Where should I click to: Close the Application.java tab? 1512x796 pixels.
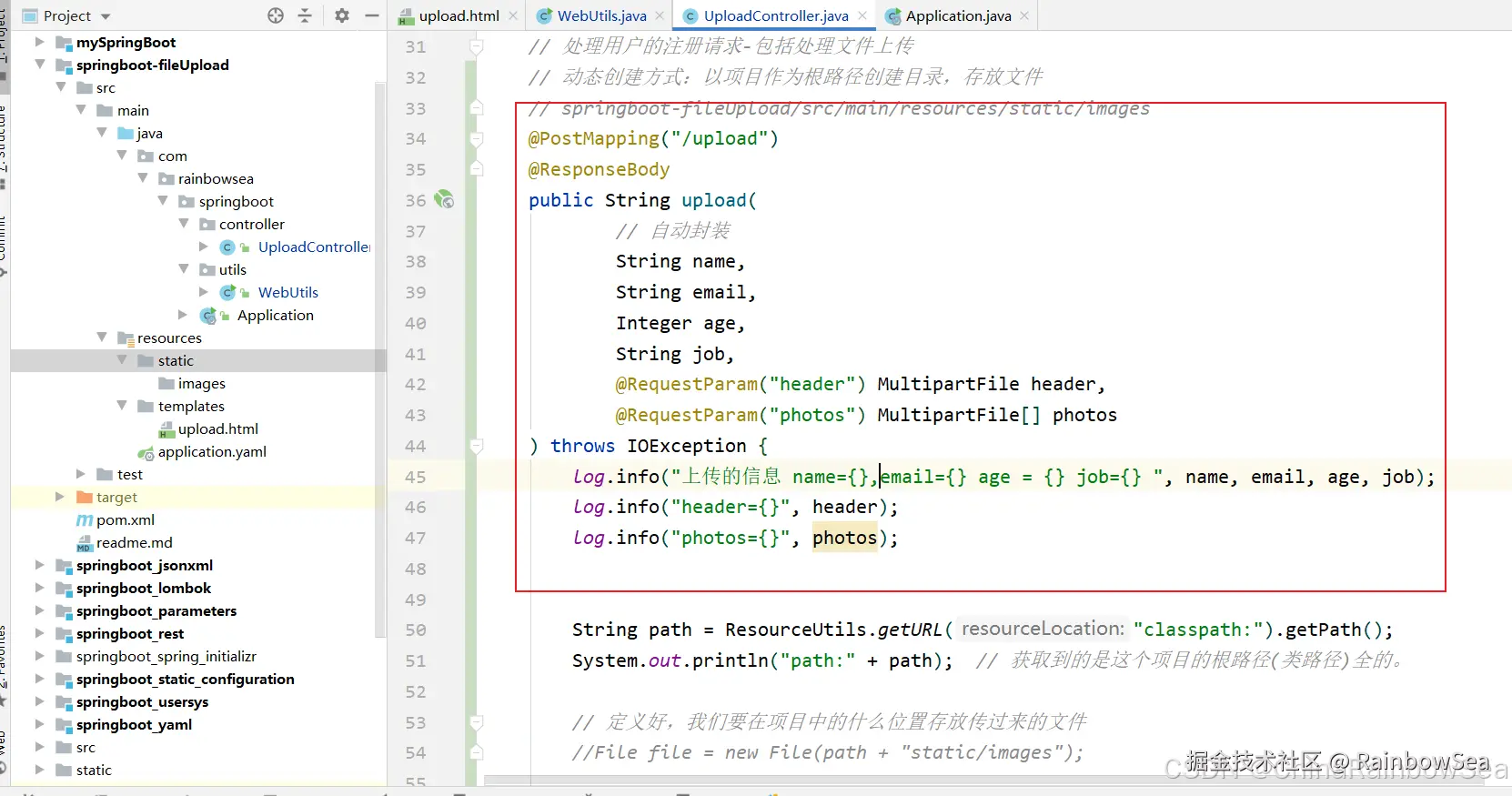click(1025, 15)
